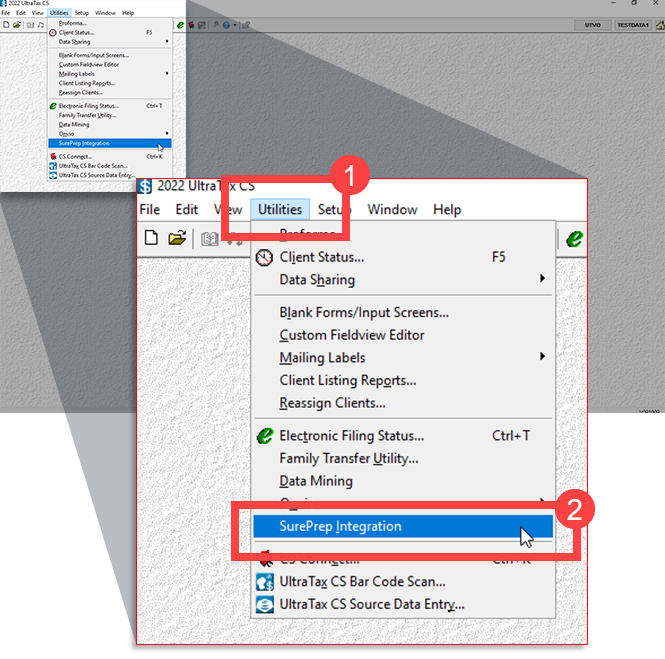Click the blue question mark help icon
The height and width of the screenshot is (659, 665).
point(226,25)
